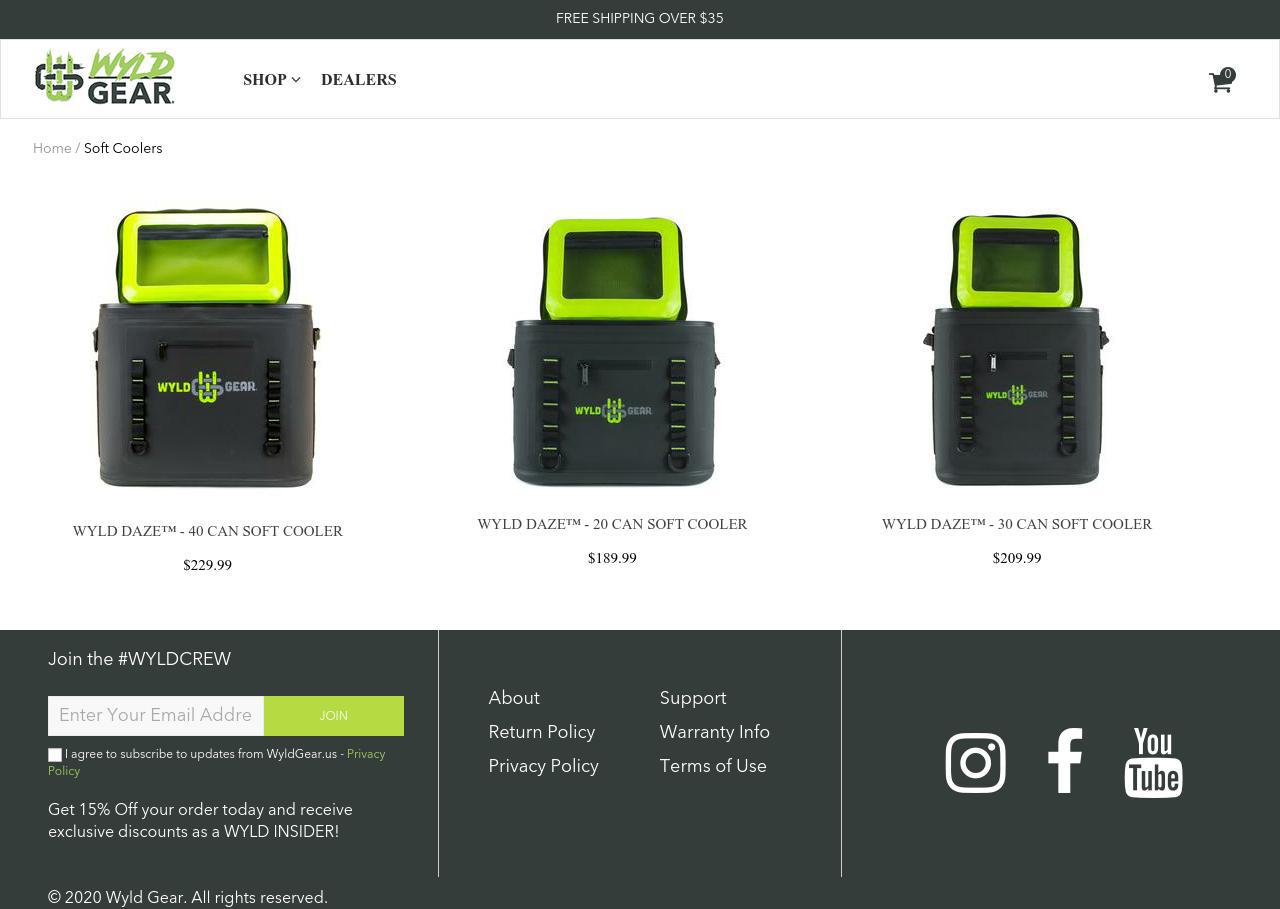Click the Wyld Gear logo

pos(105,77)
